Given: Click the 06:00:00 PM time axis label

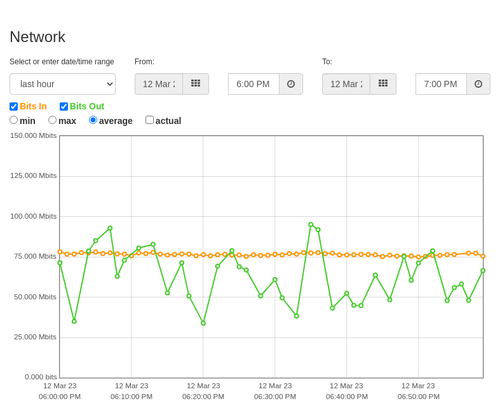Looking at the screenshot, I should (60, 397).
